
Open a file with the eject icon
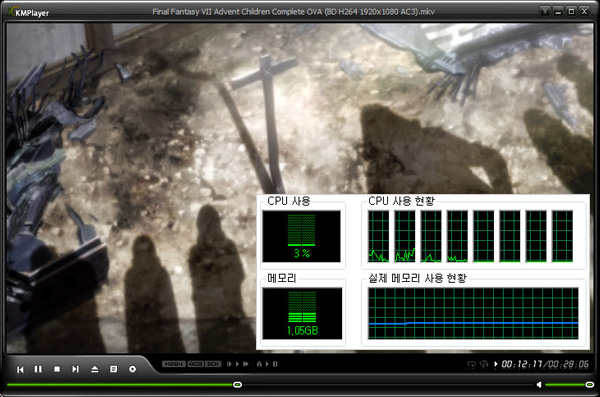(95, 369)
